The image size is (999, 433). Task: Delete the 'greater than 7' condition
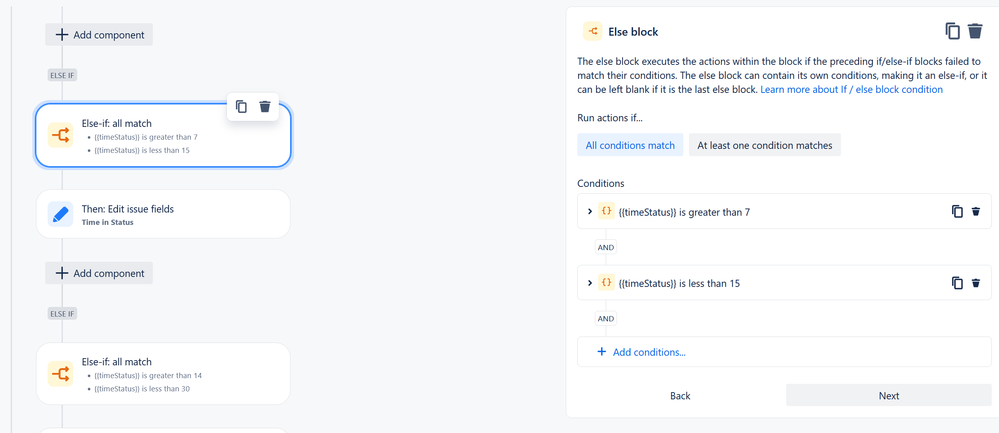(975, 211)
